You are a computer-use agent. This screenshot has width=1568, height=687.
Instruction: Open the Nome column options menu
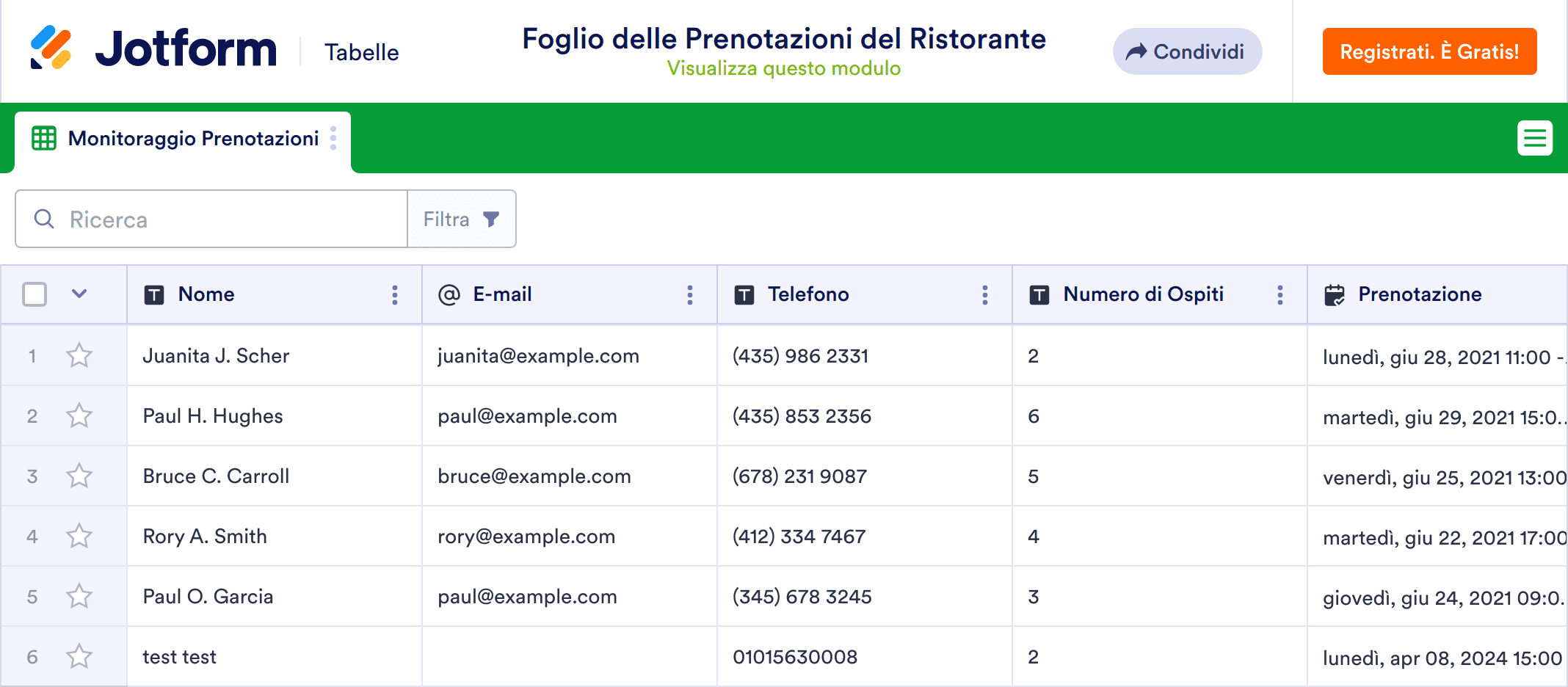pyautogui.click(x=395, y=295)
